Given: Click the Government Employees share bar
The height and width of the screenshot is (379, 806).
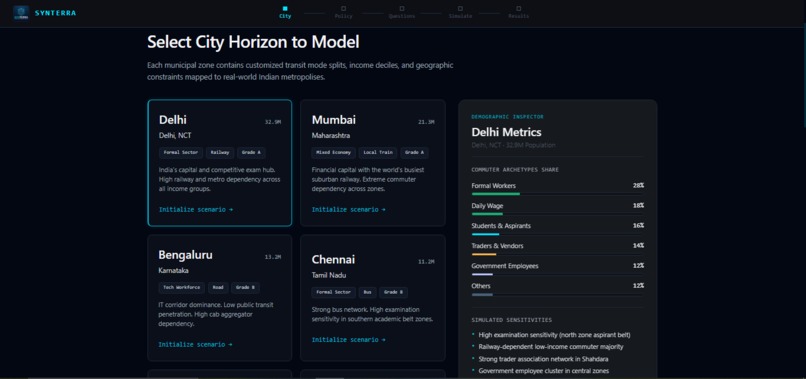Looking at the screenshot, I should point(558,274).
